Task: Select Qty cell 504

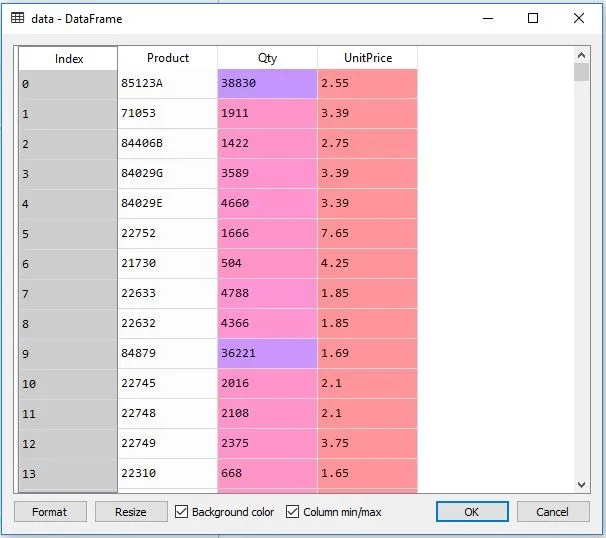Action: (267, 264)
